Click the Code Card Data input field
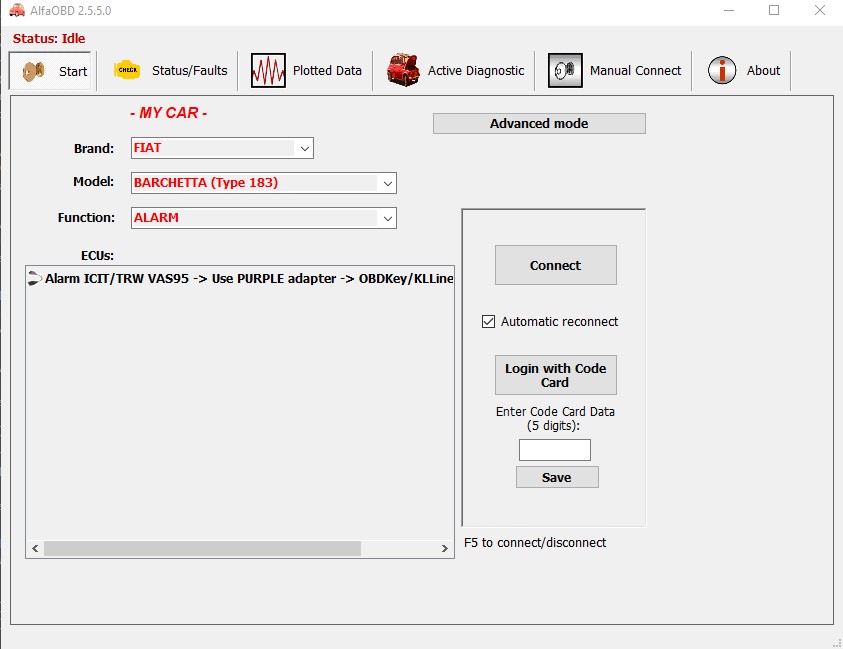The height and width of the screenshot is (649, 843). pos(555,450)
